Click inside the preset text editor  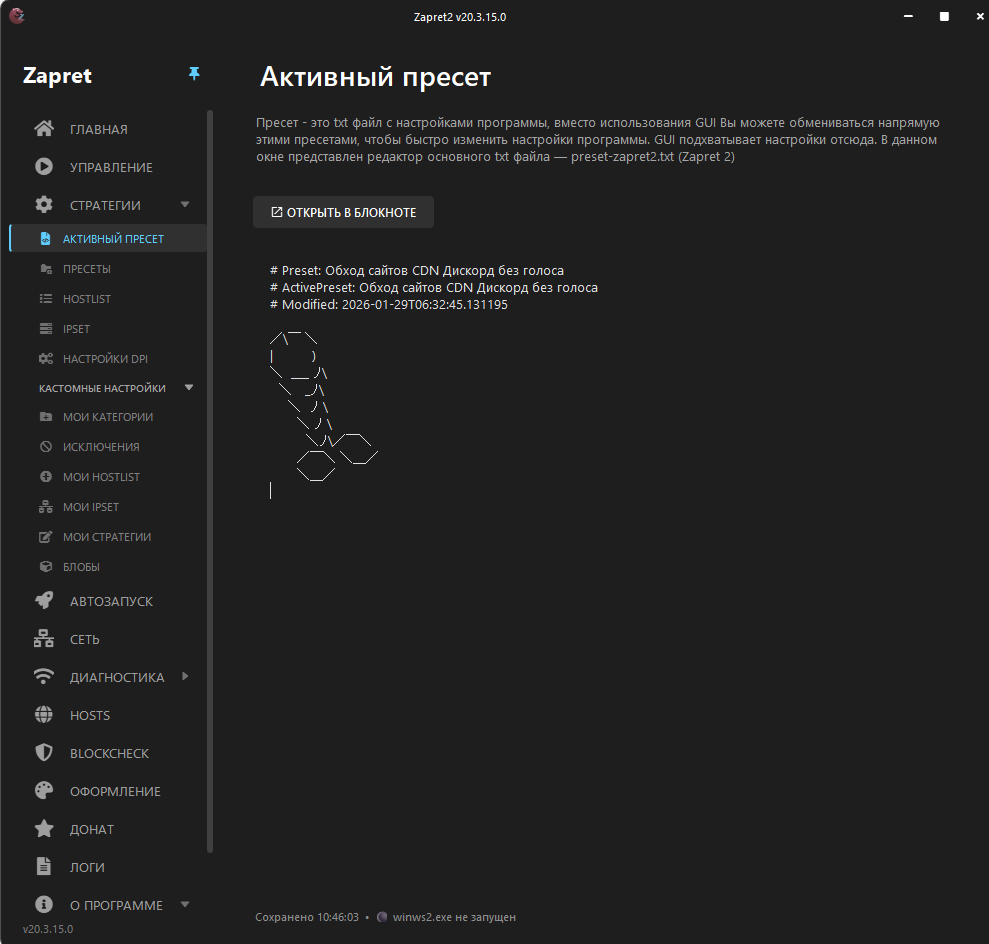[600, 600]
